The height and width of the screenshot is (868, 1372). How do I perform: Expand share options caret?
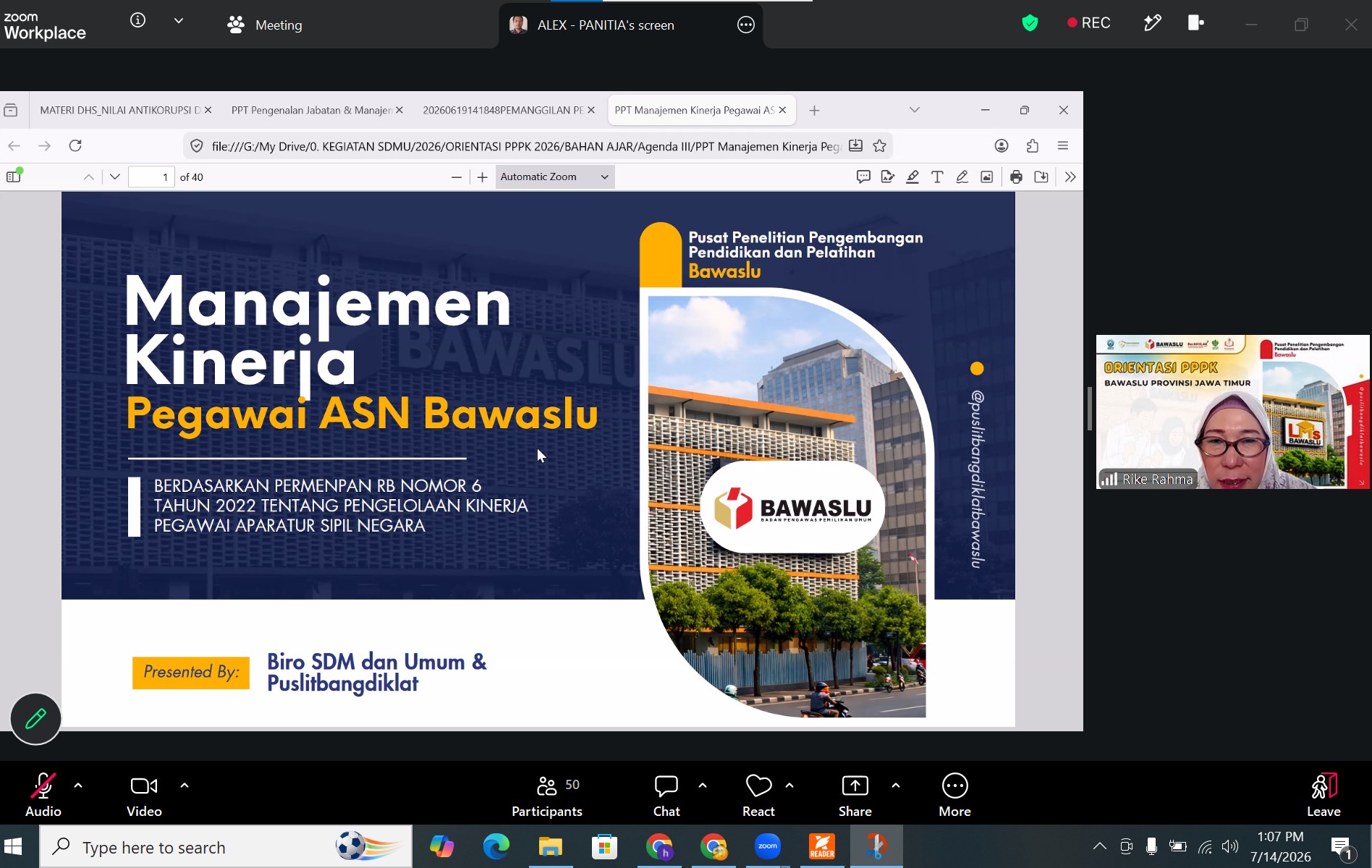click(x=896, y=786)
